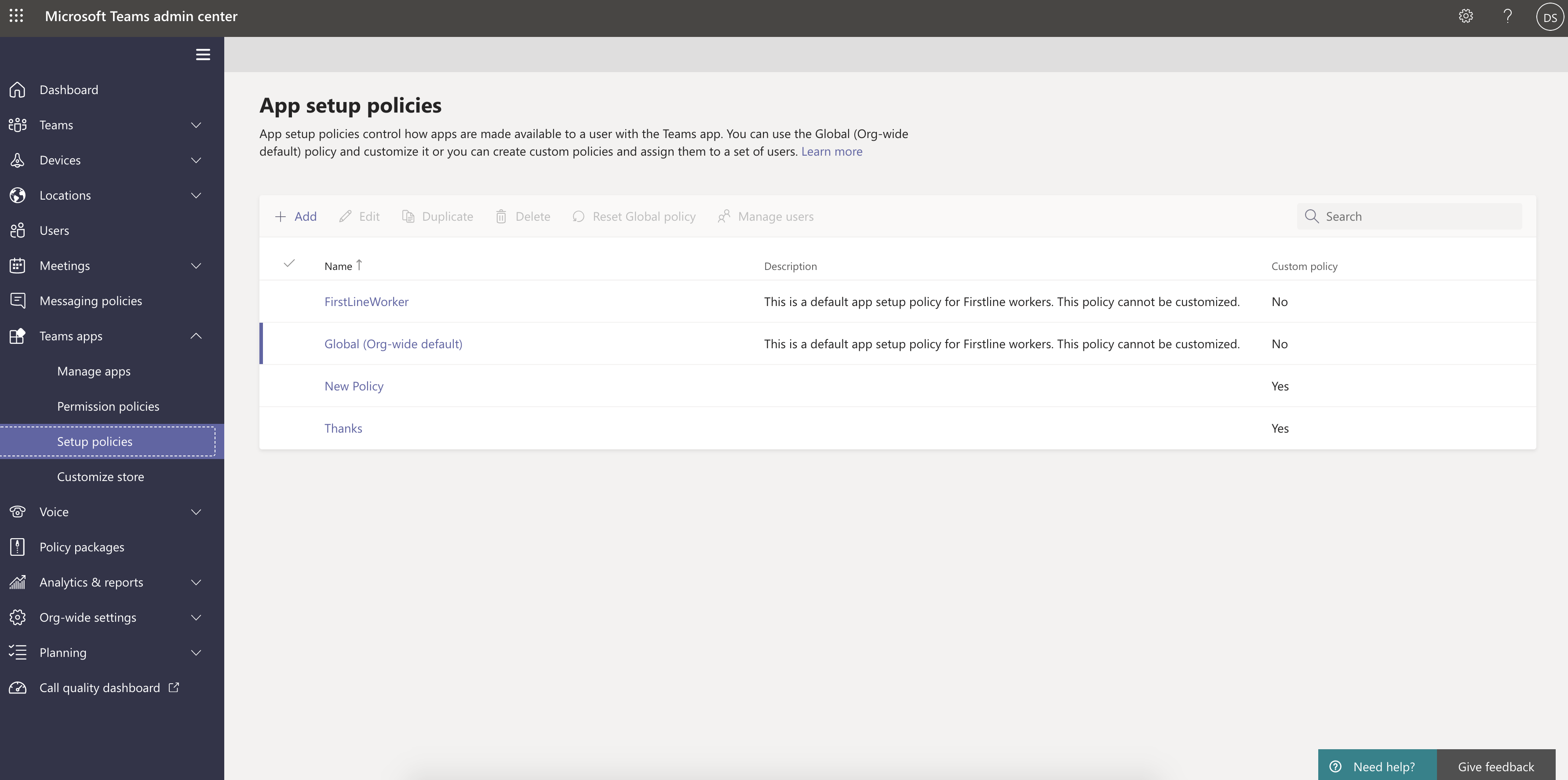Select the Thanks policy row checkbox
This screenshot has height=780, width=1568.
(x=289, y=428)
